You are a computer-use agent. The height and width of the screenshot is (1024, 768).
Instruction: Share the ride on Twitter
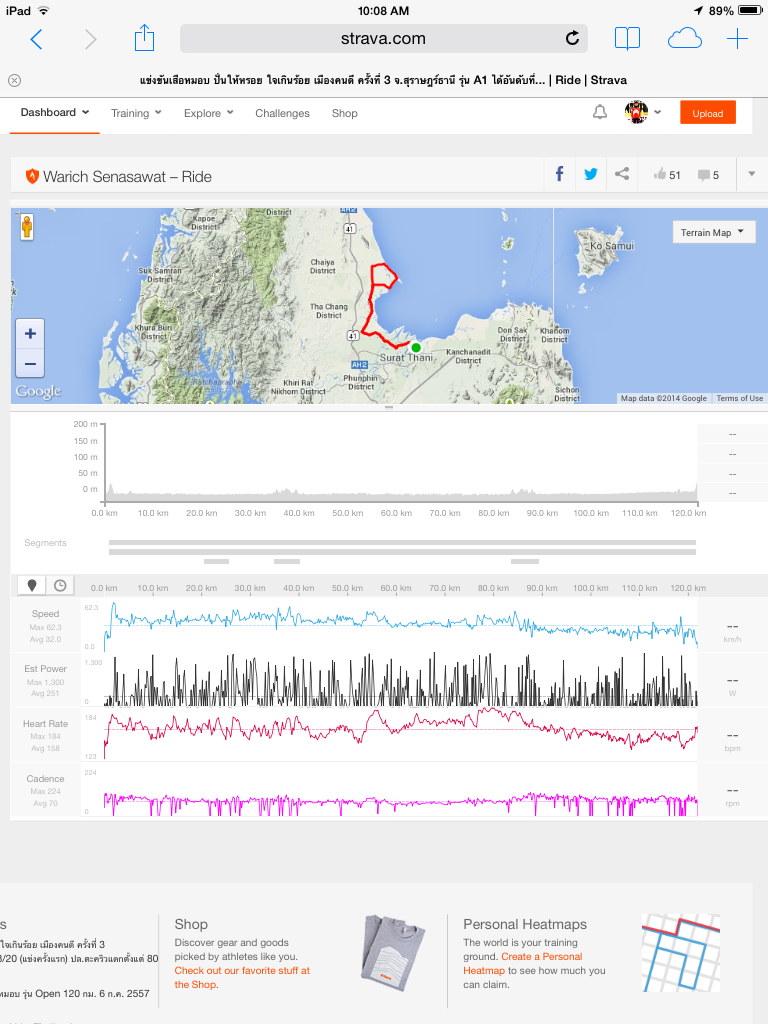[590, 174]
